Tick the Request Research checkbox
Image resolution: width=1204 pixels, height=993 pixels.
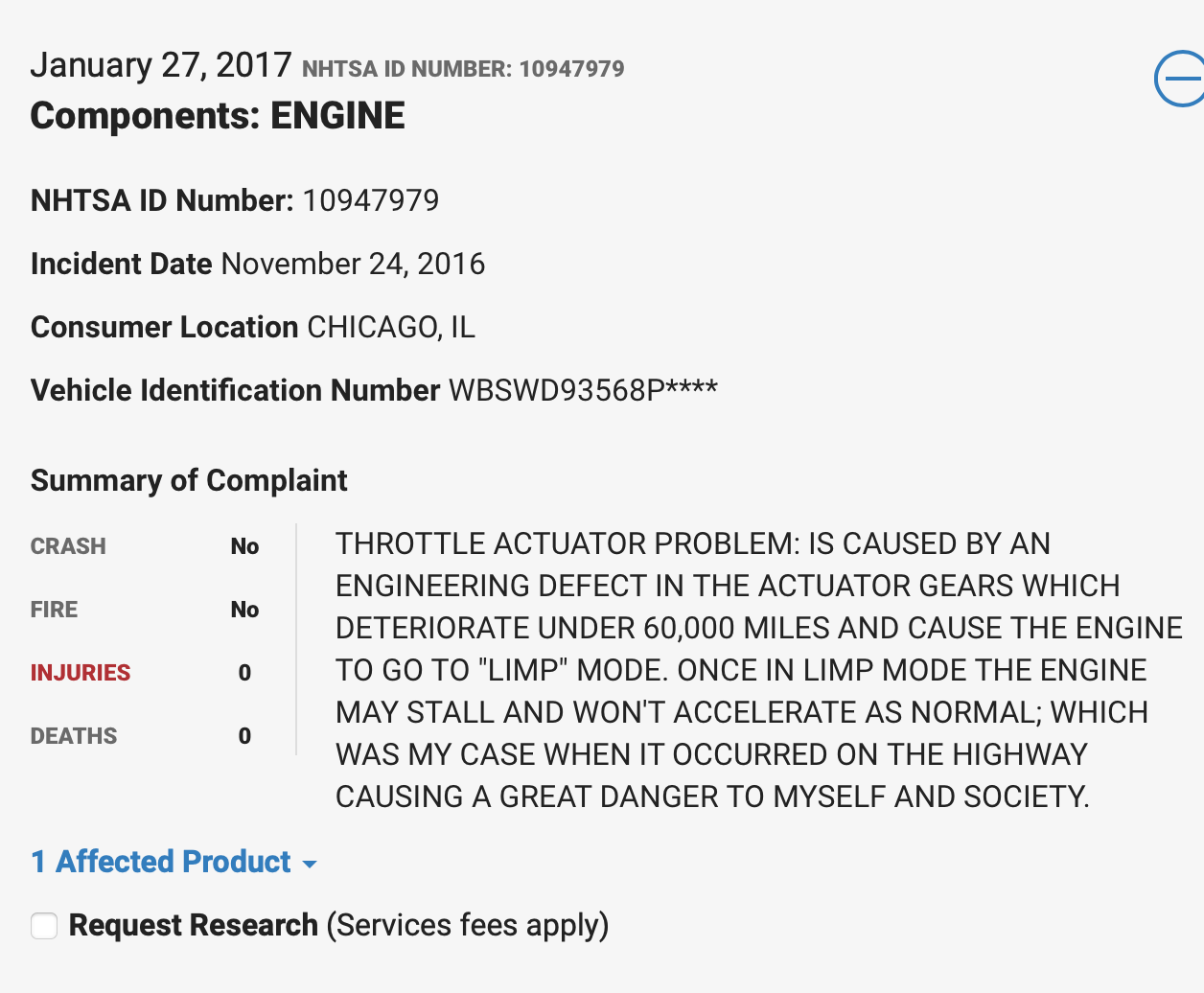44,926
